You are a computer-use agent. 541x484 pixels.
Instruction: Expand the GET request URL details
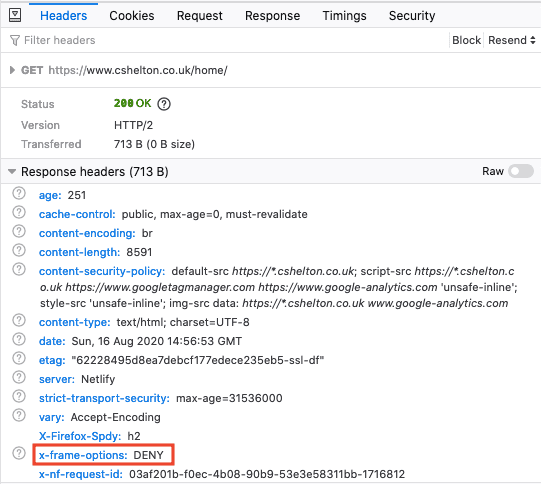12,70
